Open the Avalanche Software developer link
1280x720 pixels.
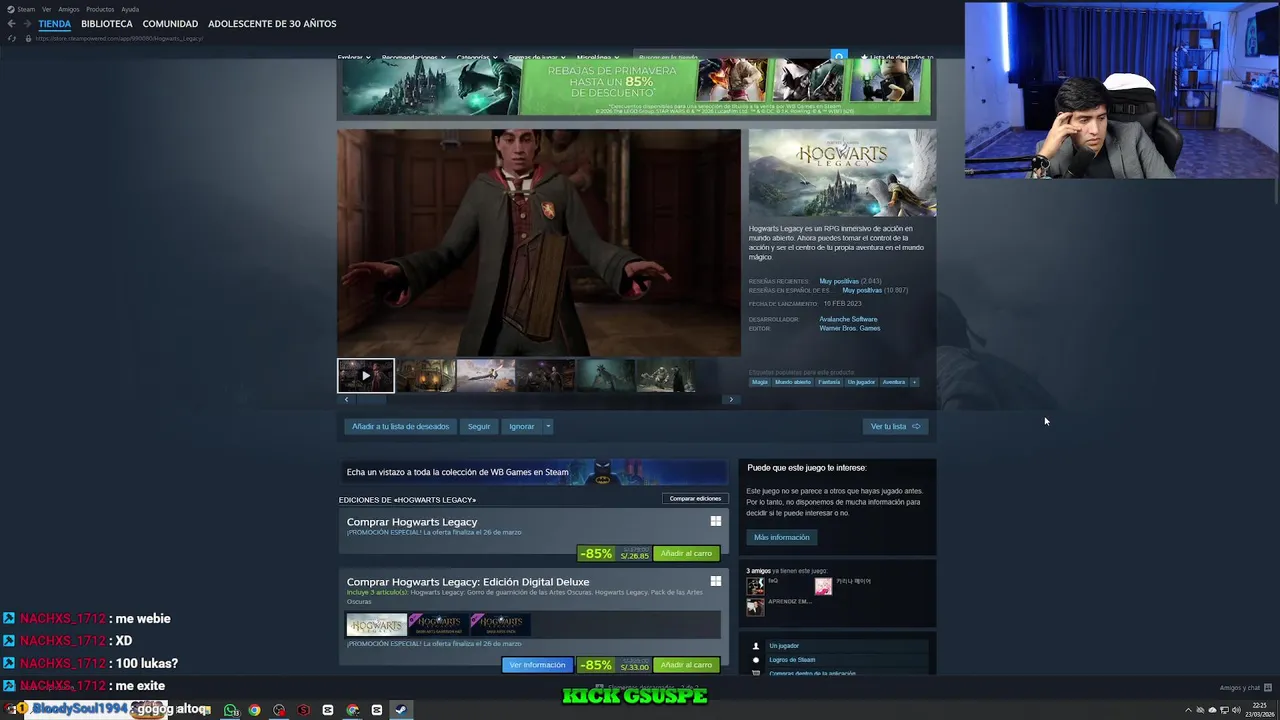coord(848,319)
